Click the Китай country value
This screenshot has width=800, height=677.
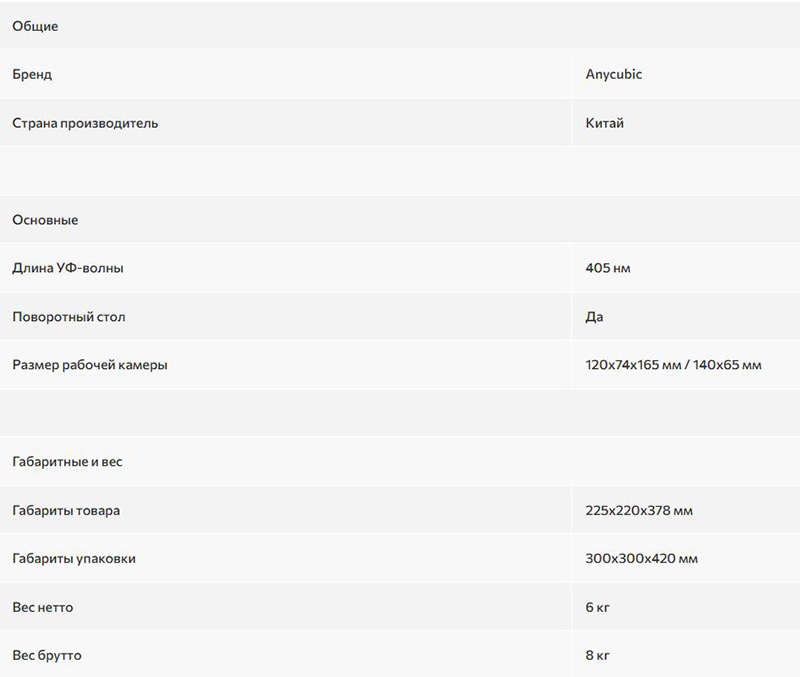click(605, 123)
